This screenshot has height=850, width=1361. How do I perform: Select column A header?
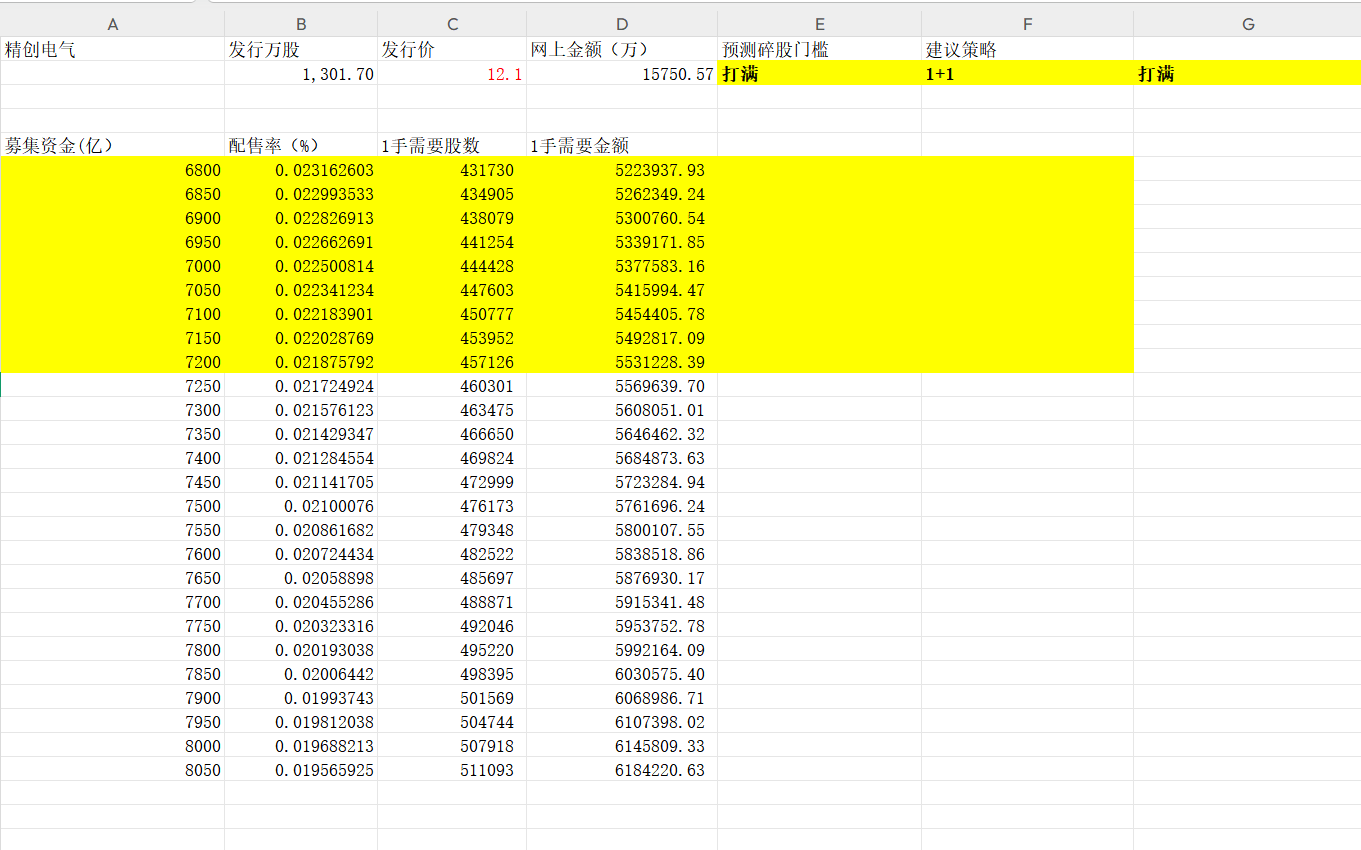112,24
